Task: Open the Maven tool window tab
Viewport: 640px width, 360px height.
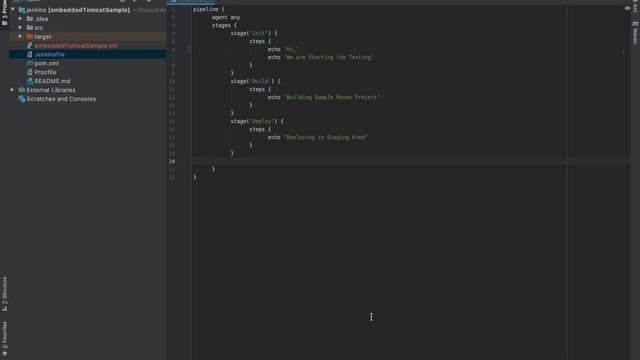Action: [635, 33]
